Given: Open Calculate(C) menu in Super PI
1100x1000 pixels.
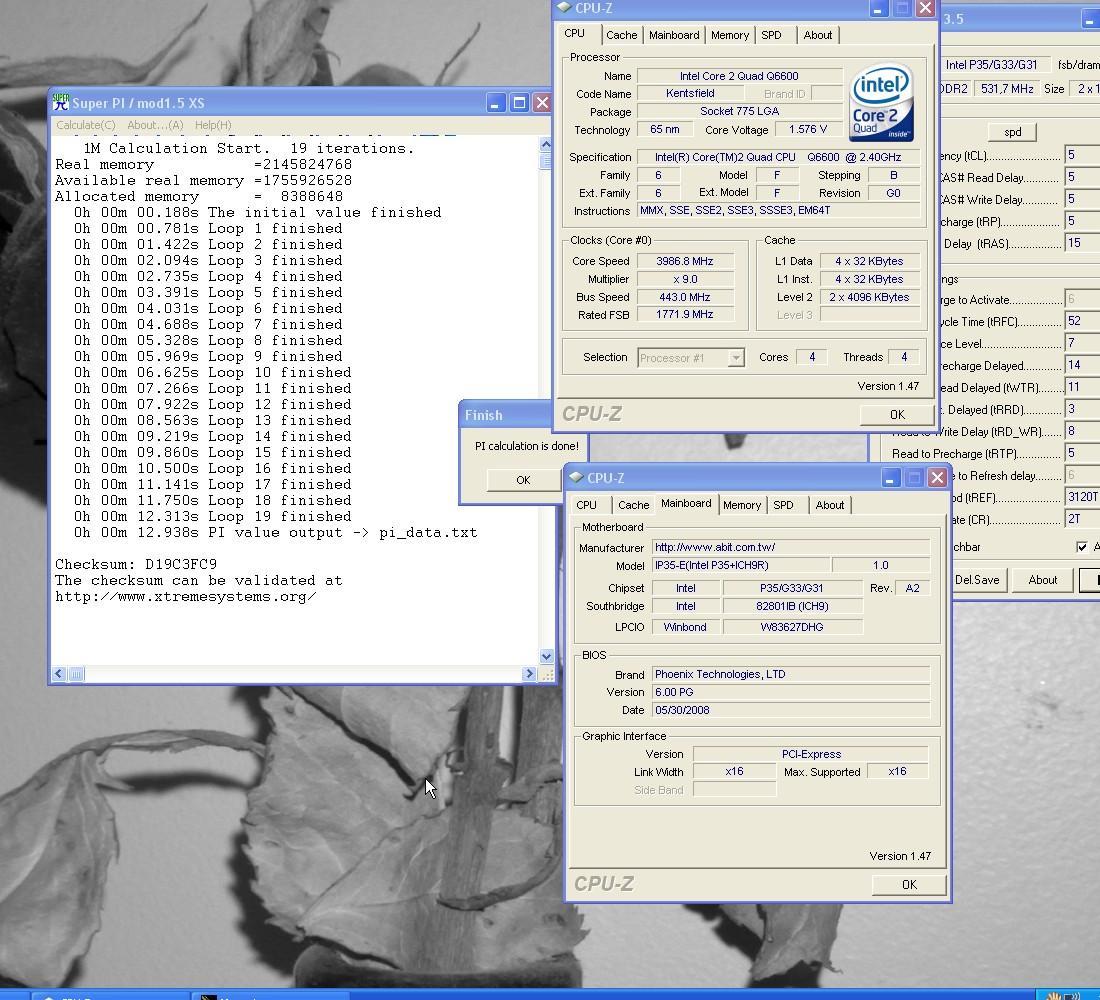Looking at the screenshot, I should (x=86, y=125).
